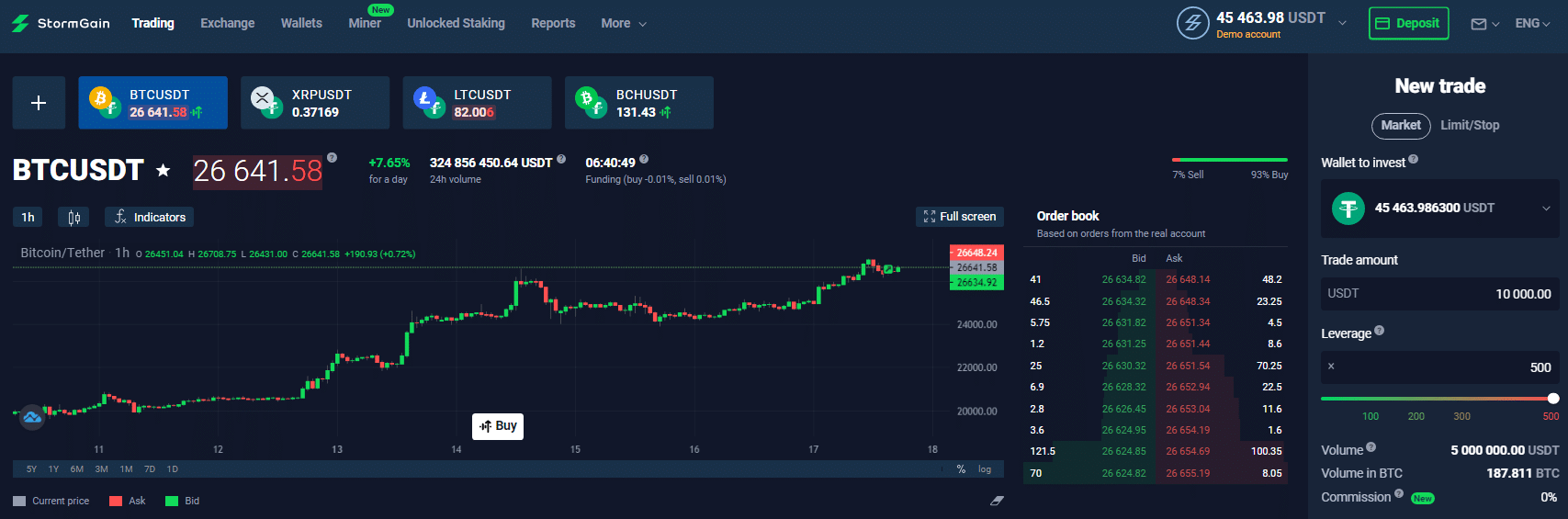Open the Trading section

(x=152, y=23)
